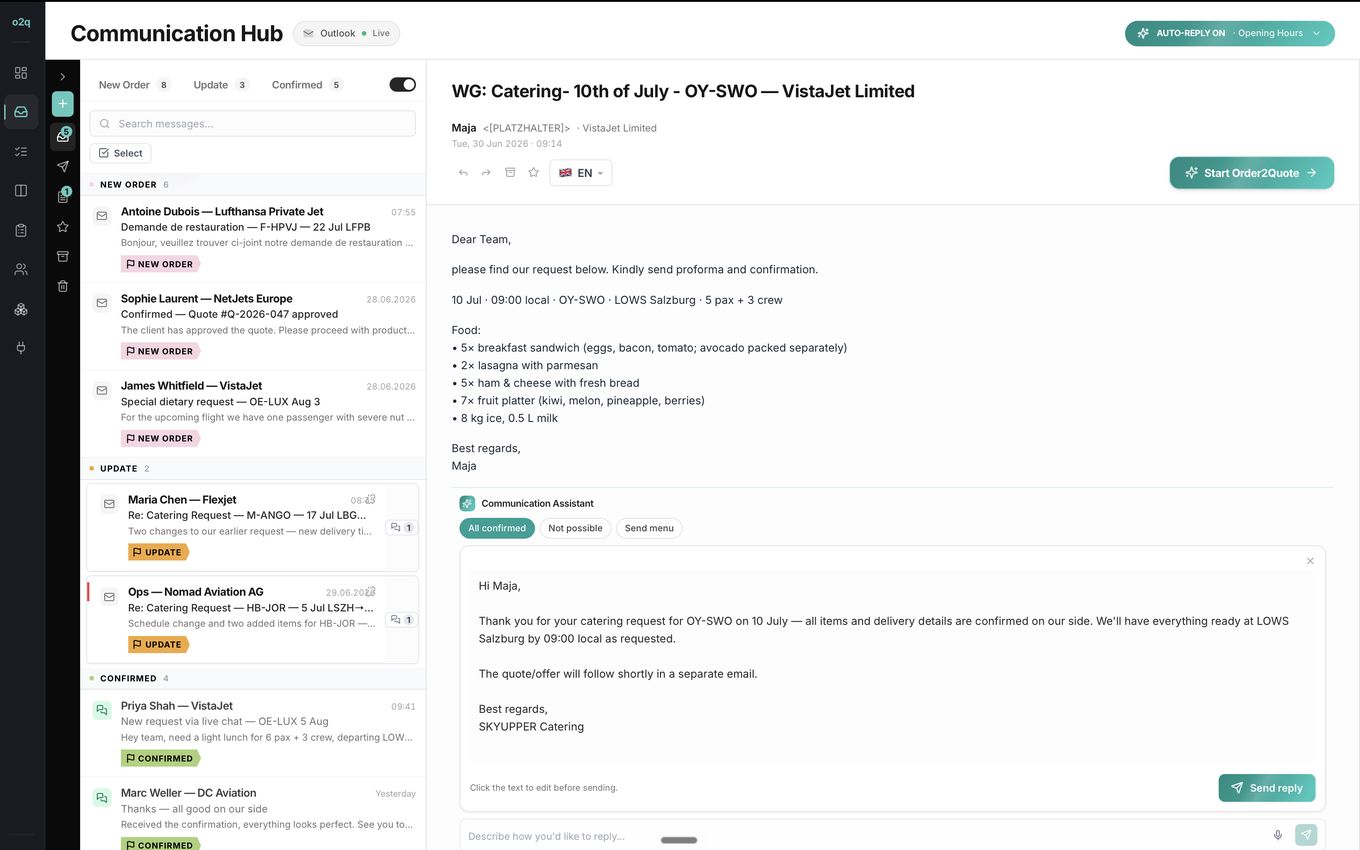The image size is (1360, 850).
Task: Click the UPDATE tag on Maria Chen message
Action: [158, 552]
